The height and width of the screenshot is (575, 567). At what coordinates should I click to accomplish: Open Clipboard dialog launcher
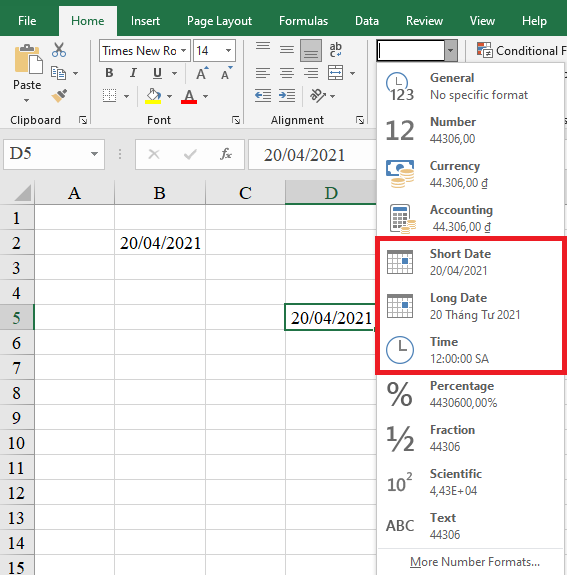pos(83,120)
